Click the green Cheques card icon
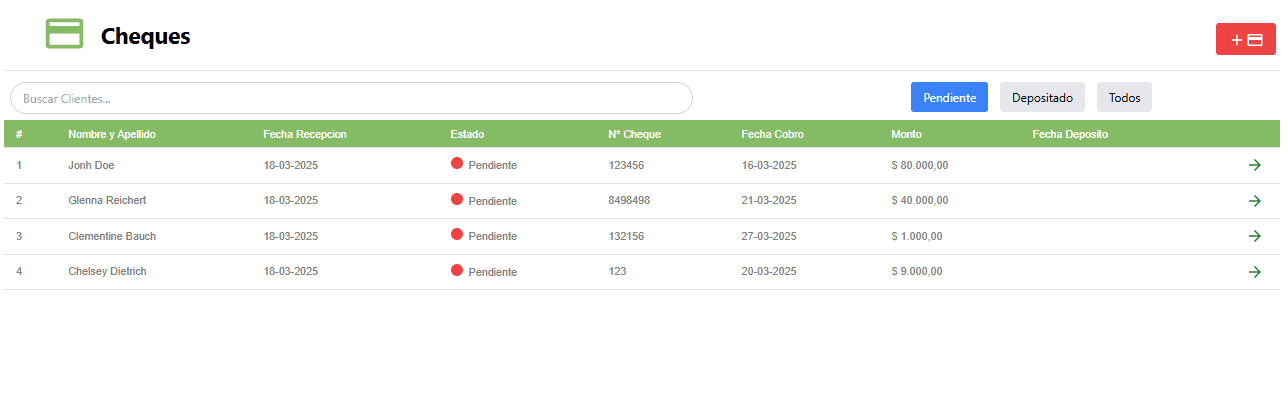This screenshot has height=404, width=1288. click(x=64, y=34)
